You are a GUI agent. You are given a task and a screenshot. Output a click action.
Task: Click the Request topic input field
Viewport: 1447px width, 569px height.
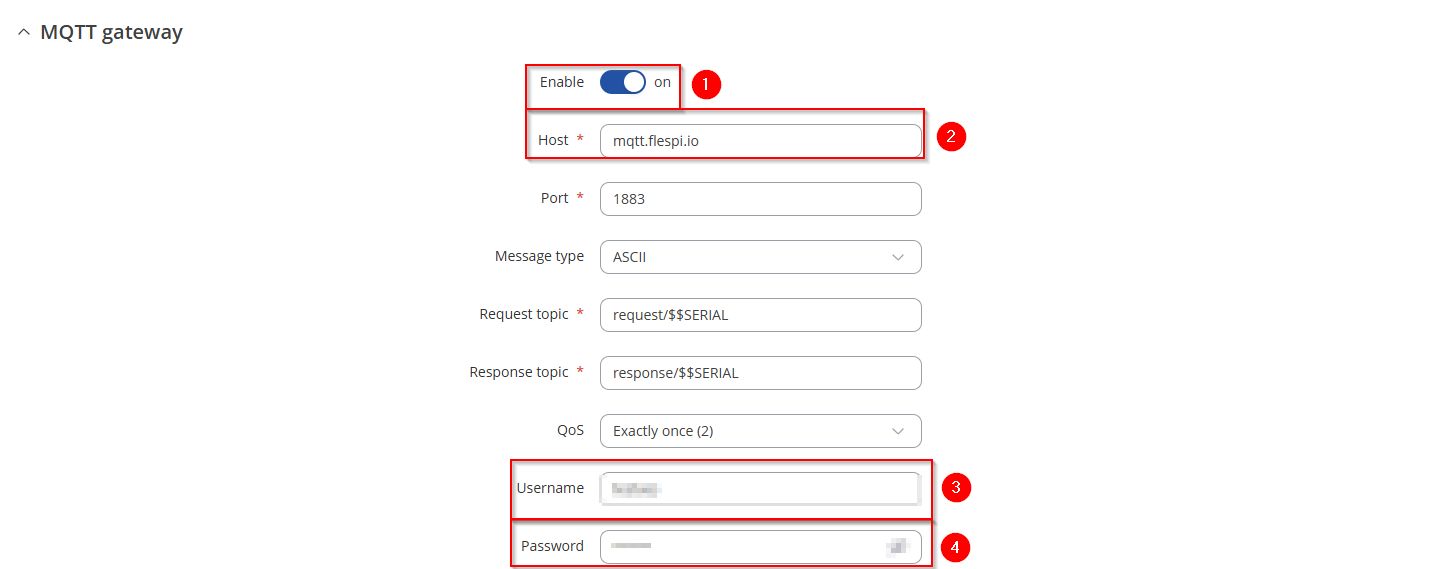click(760, 315)
